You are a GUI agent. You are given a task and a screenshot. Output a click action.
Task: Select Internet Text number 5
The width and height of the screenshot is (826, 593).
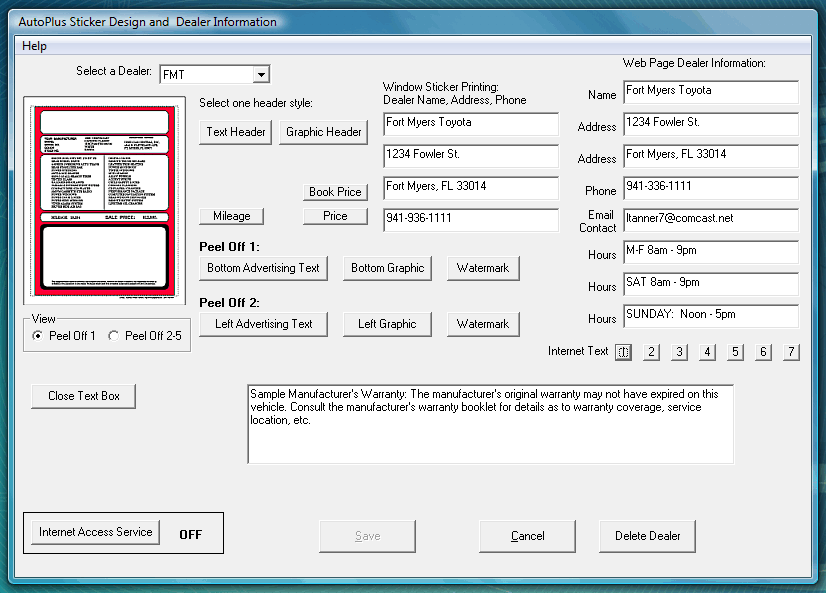tap(735, 352)
